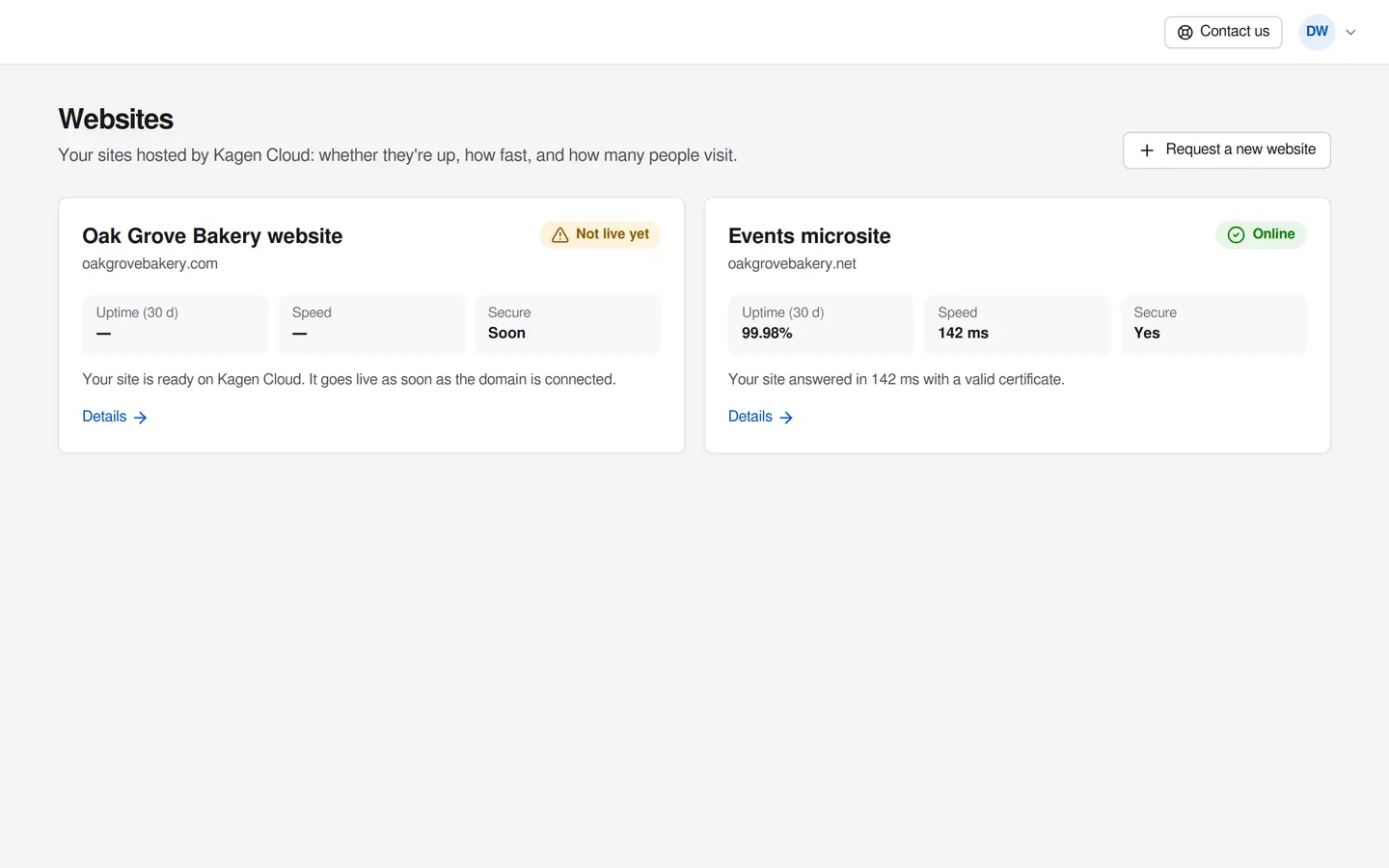
Task: Click the Online status label
Action: (1273, 234)
